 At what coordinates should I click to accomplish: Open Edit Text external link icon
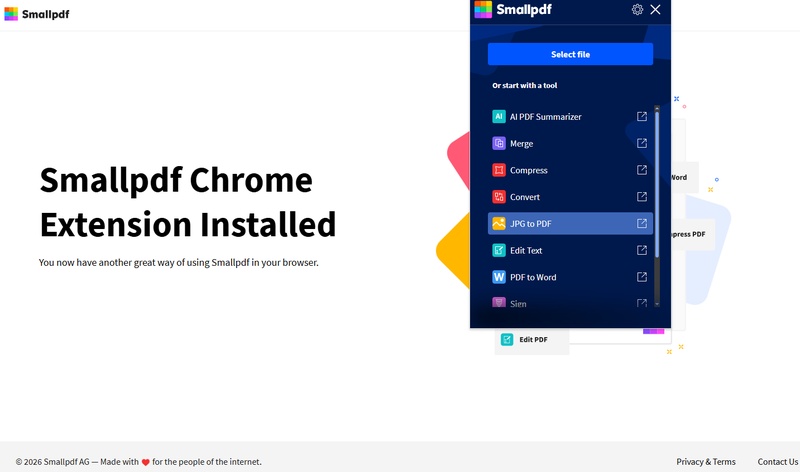click(642, 250)
